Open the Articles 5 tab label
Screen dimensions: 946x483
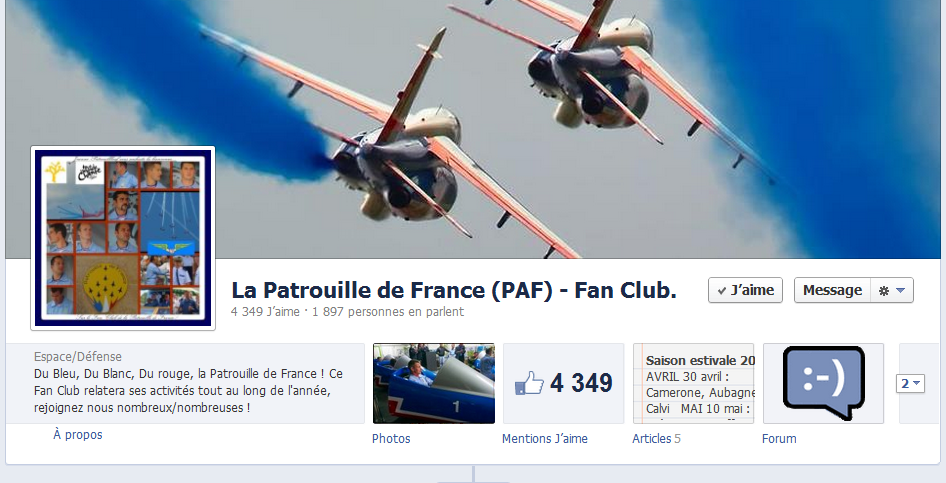pyautogui.click(x=656, y=439)
